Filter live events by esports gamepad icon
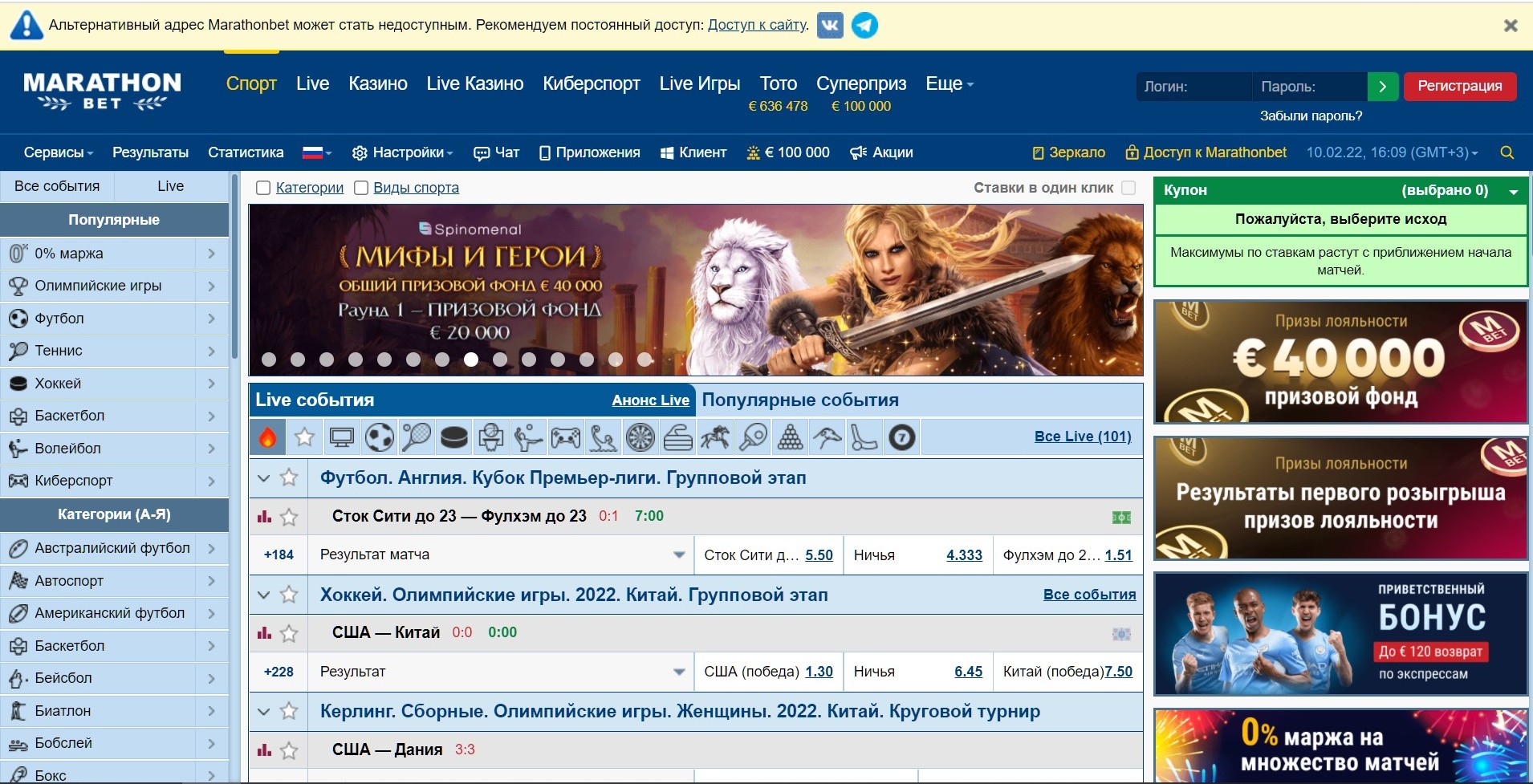This screenshot has height=784, width=1533. click(565, 437)
